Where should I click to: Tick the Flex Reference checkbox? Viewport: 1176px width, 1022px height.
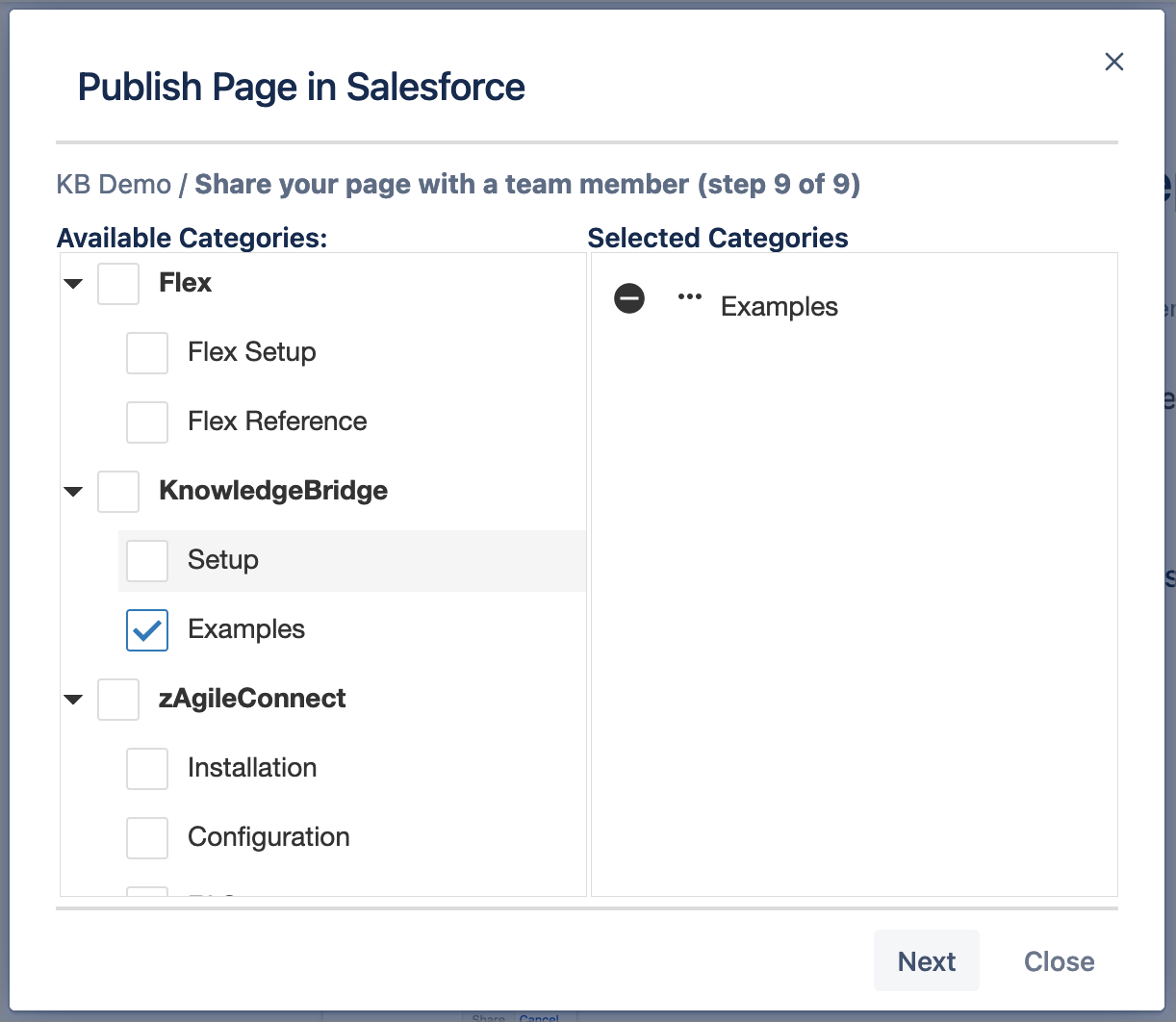(147, 422)
